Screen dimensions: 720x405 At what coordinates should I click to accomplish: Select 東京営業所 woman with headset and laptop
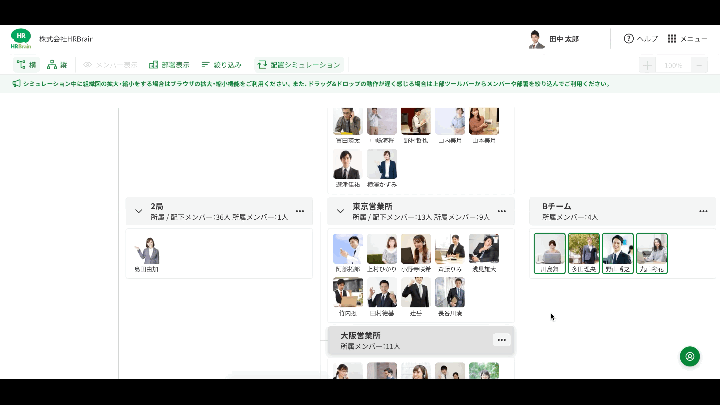click(x=416, y=249)
